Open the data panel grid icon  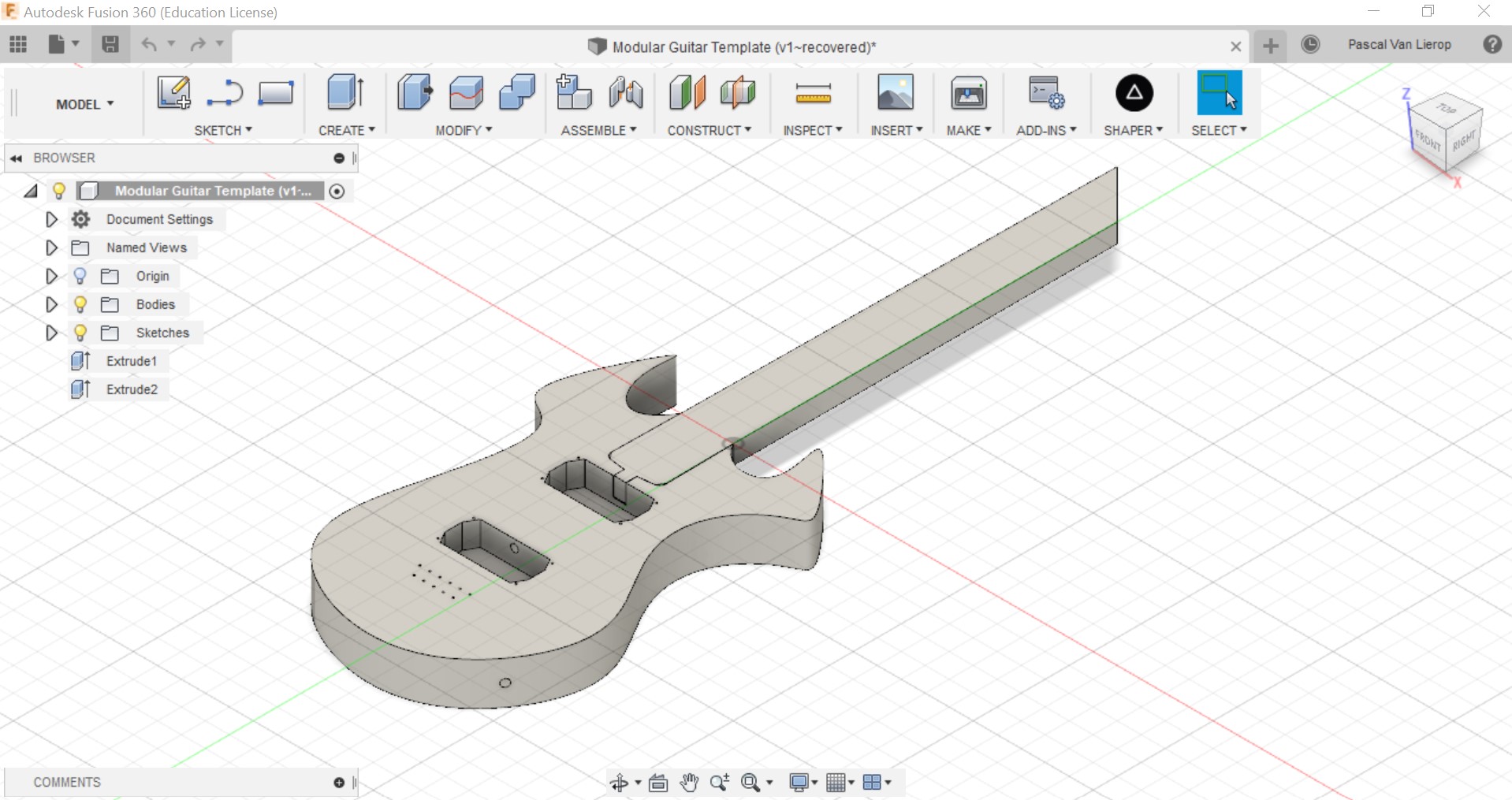(x=18, y=44)
